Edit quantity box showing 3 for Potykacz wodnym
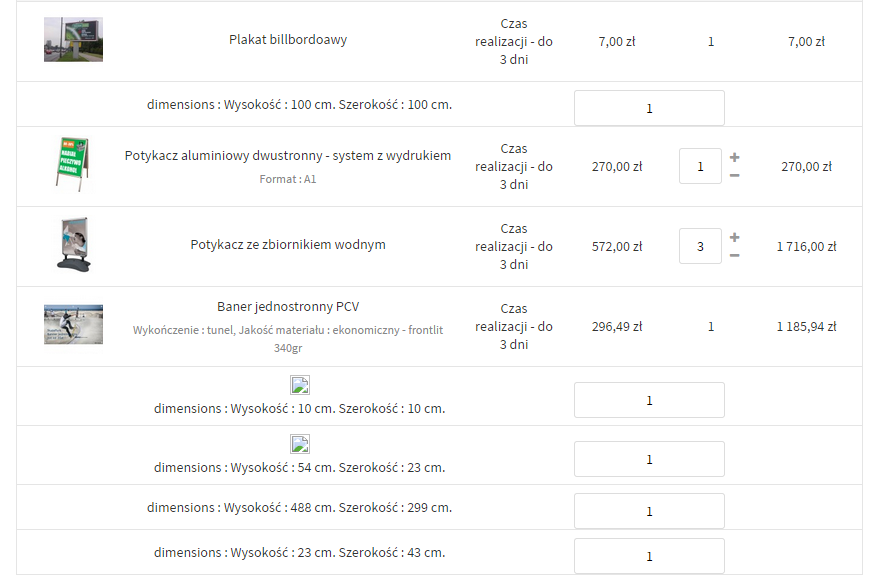 click(x=700, y=246)
